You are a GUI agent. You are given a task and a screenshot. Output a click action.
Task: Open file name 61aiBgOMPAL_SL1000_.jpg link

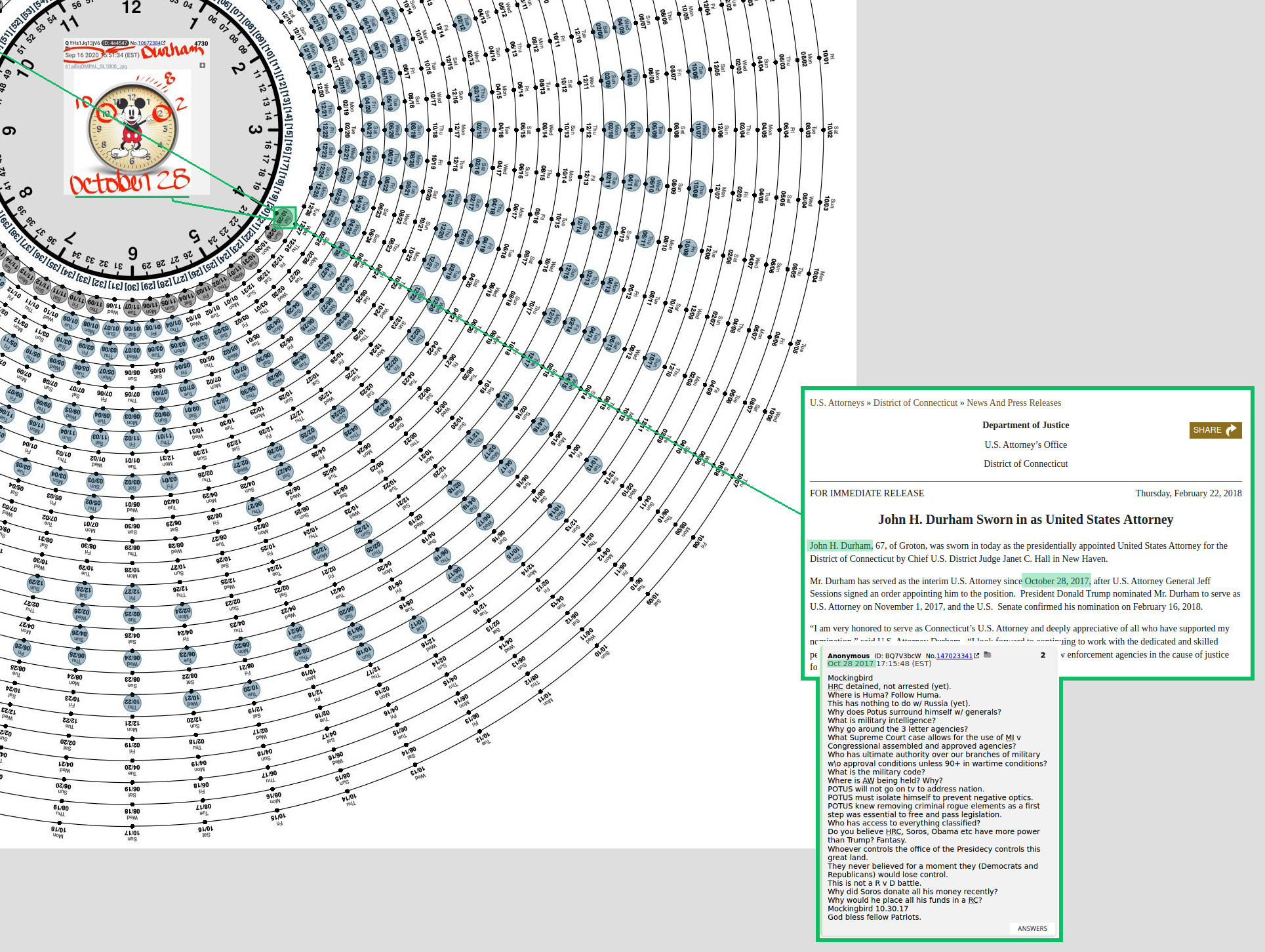point(96,66)
